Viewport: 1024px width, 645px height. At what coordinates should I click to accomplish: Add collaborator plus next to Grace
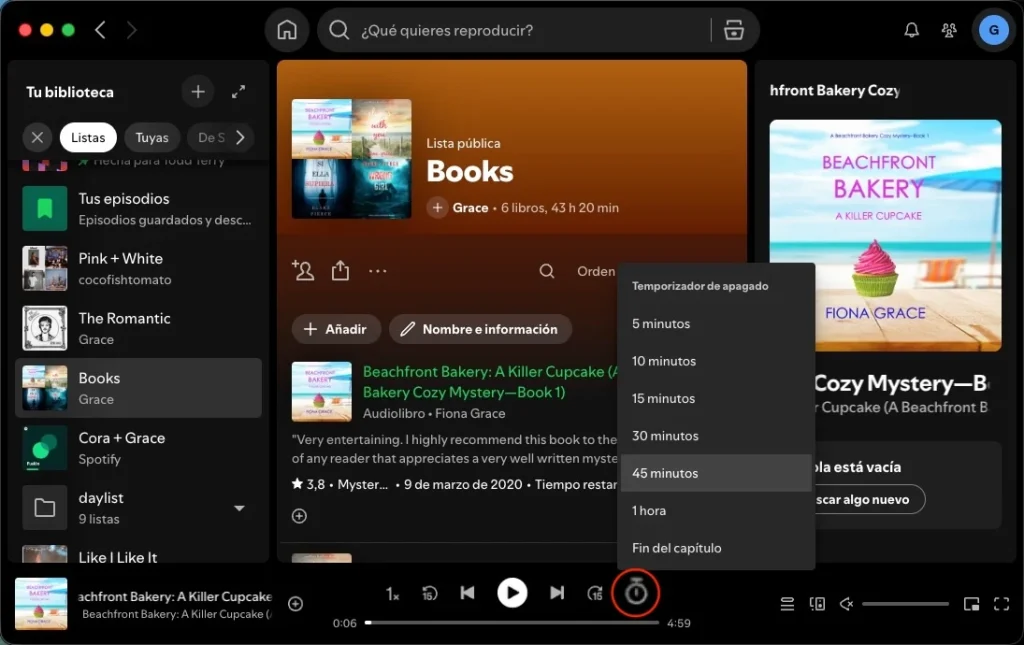coord(437,208)
